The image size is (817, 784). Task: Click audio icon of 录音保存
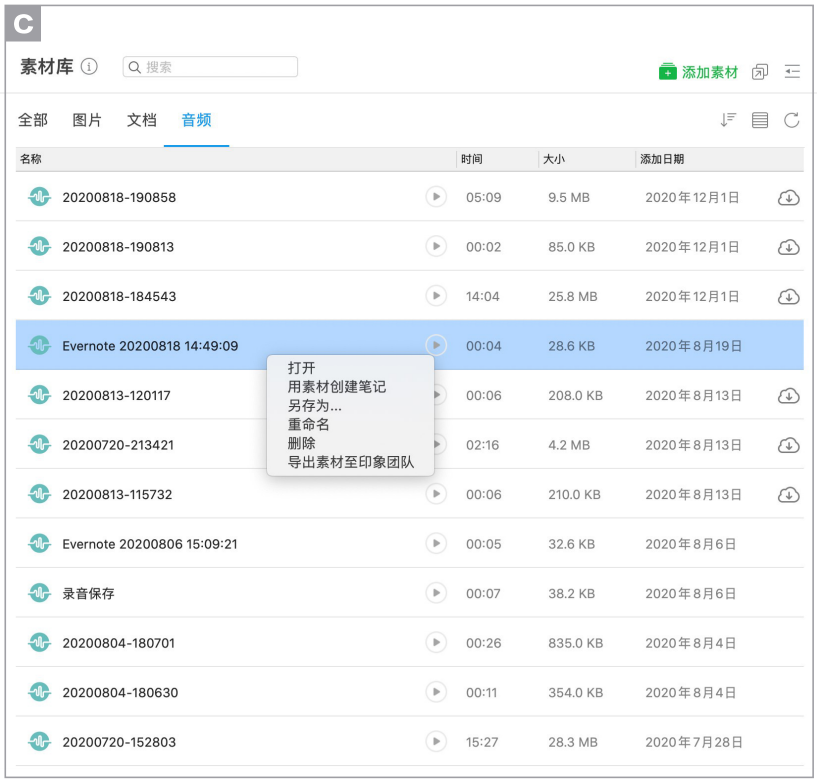tap(40, 593)
